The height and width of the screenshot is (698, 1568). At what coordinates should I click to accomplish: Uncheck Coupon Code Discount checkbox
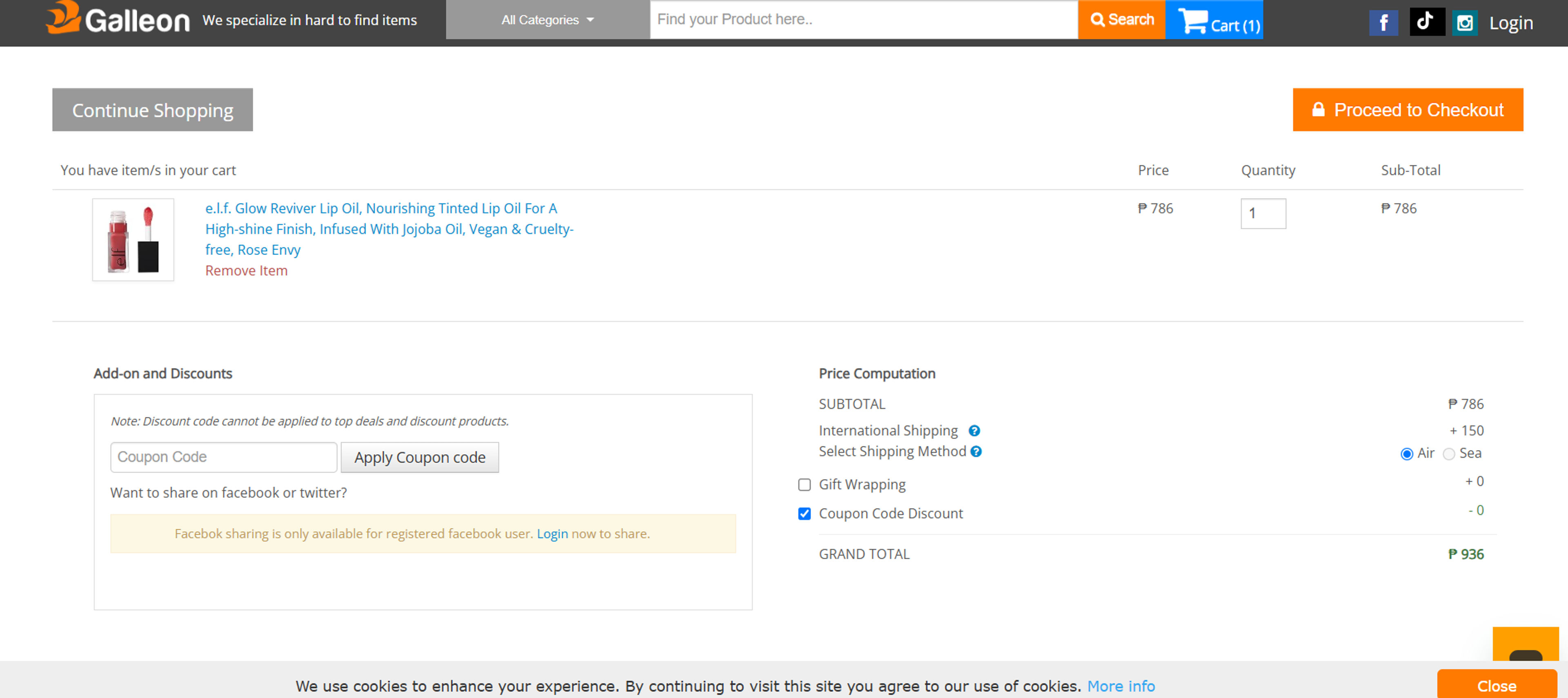coord(804,513)
